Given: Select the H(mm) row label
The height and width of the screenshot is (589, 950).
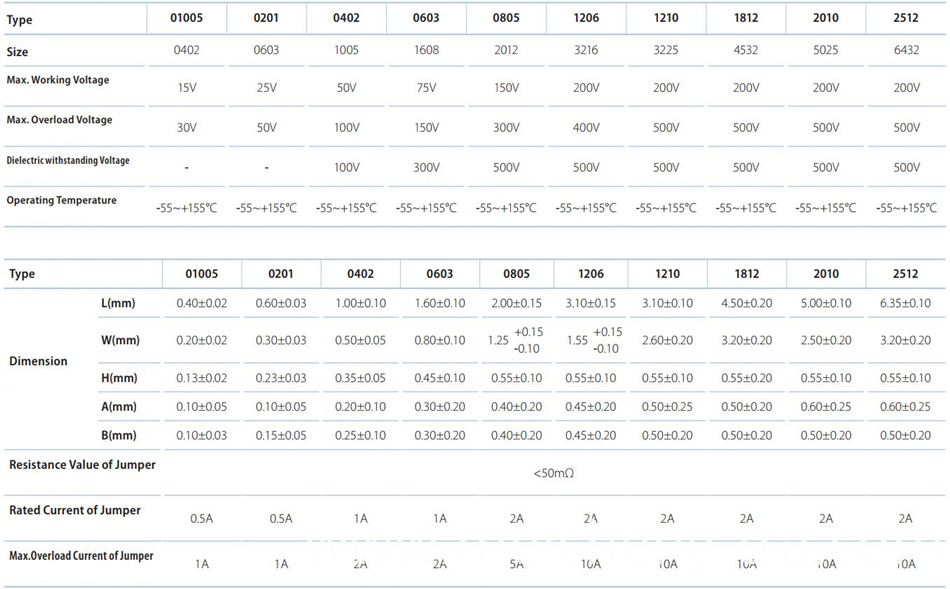Looking at the screenshot, I should 119,378.
